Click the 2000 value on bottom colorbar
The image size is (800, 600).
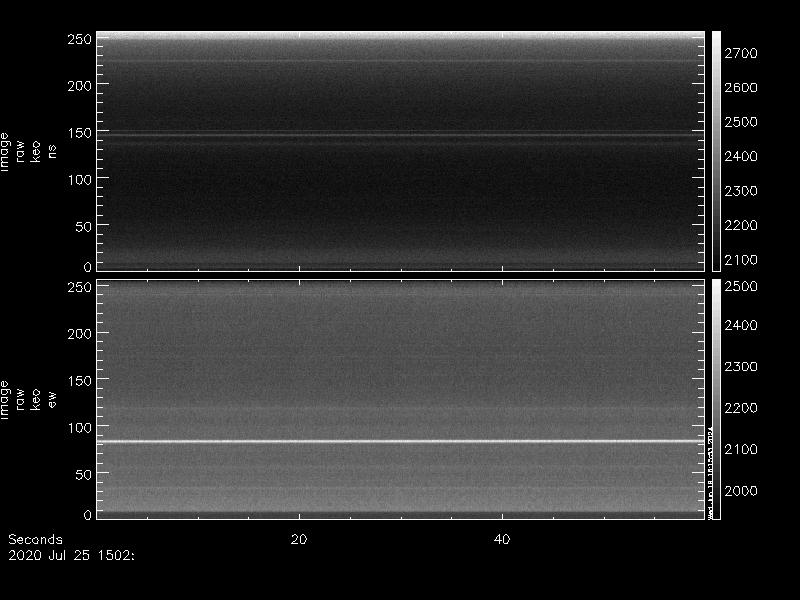(x=747, y=491)
